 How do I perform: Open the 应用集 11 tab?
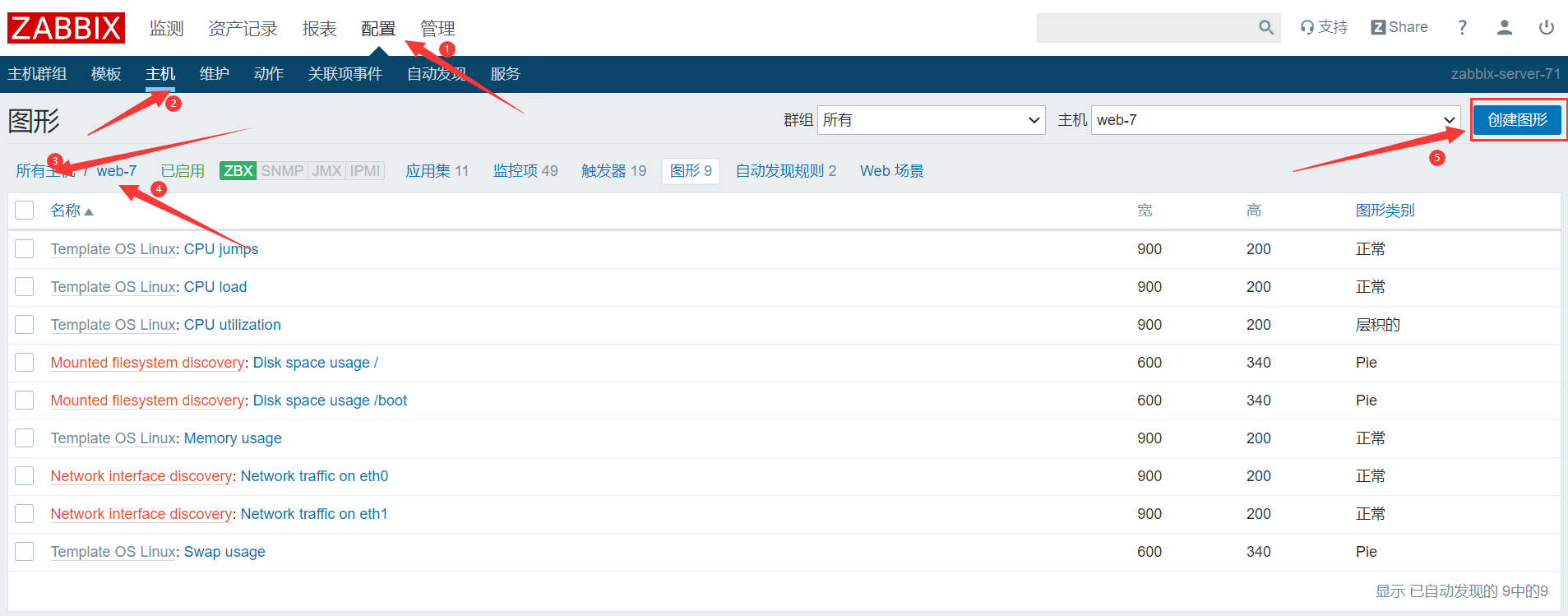(x=437, y=171)
